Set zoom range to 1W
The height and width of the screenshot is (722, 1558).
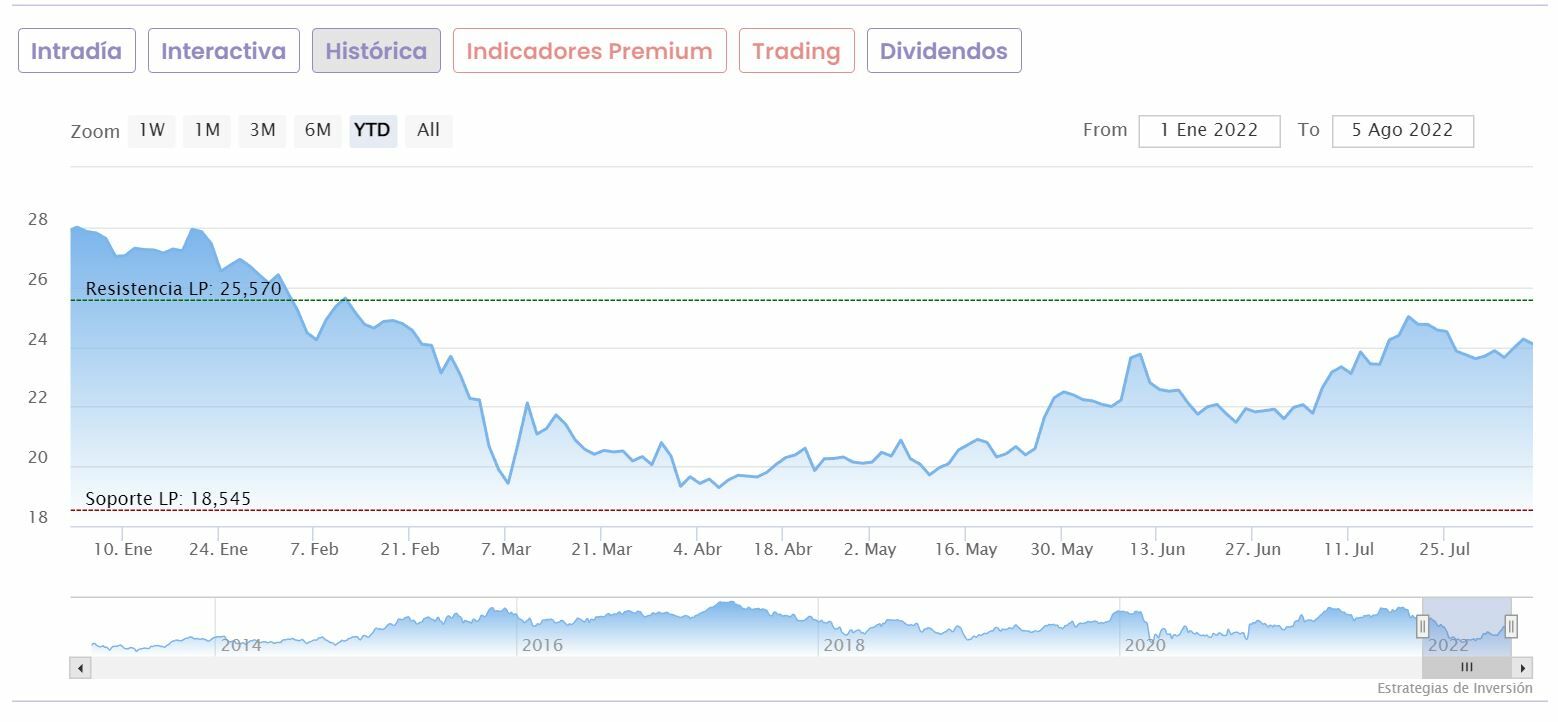coord(152,130)
